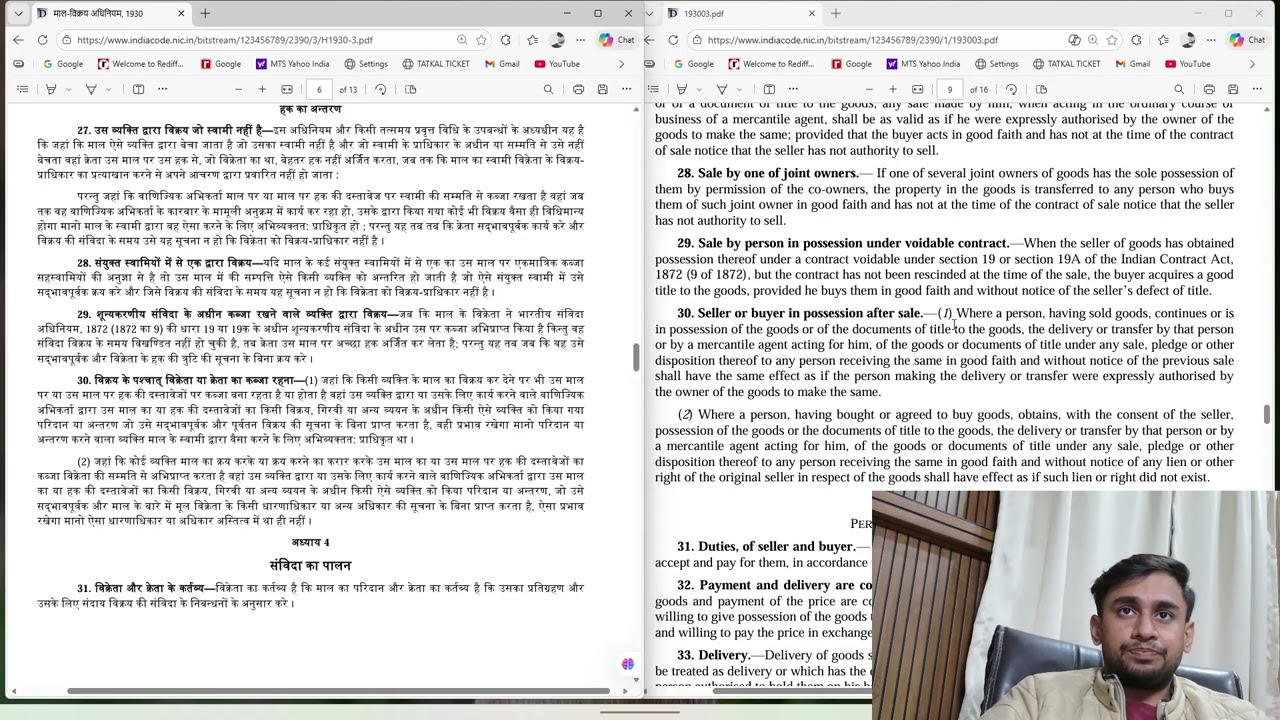The width and height of the screenshot is (1280, 720).
Task: Zoom out the left PDF document
Action: coord(238,89)
